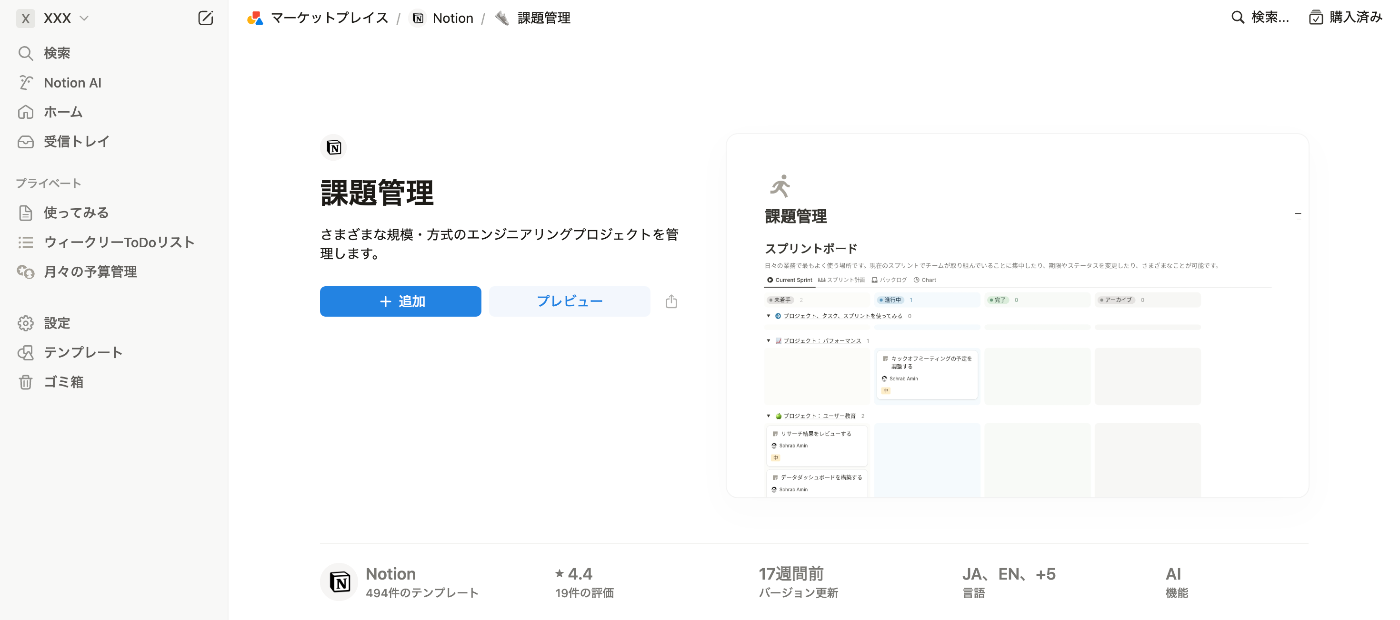Click the 4.4 star rating
The width and height of the screenshot is (1400, 620).
click(574, 574)
